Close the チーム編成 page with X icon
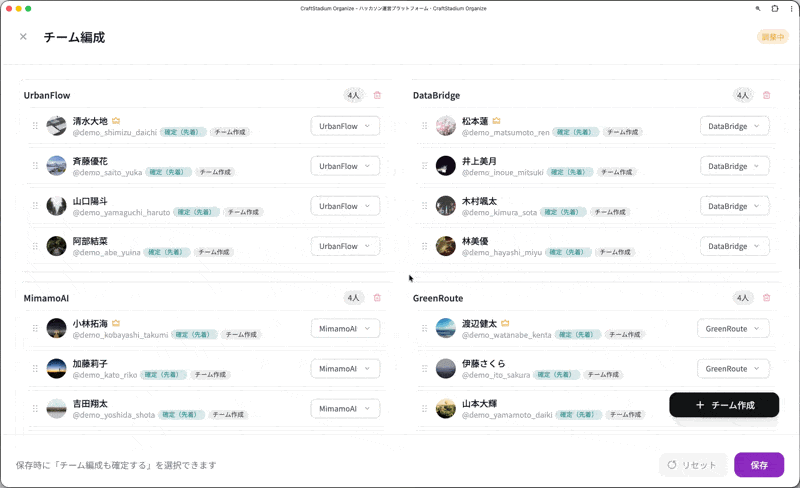The width and height of the screenshot is (800, 488). pyautogui.click(x=23, y=37)
